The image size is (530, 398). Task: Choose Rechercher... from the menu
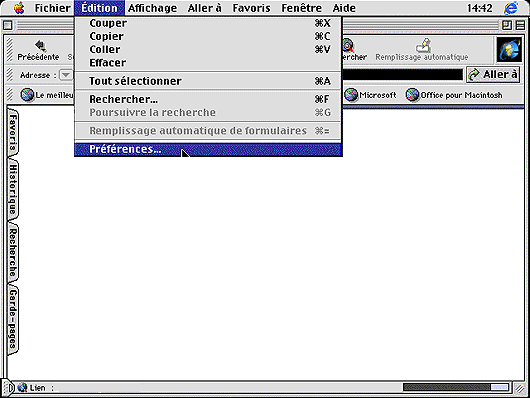(208, 99)
